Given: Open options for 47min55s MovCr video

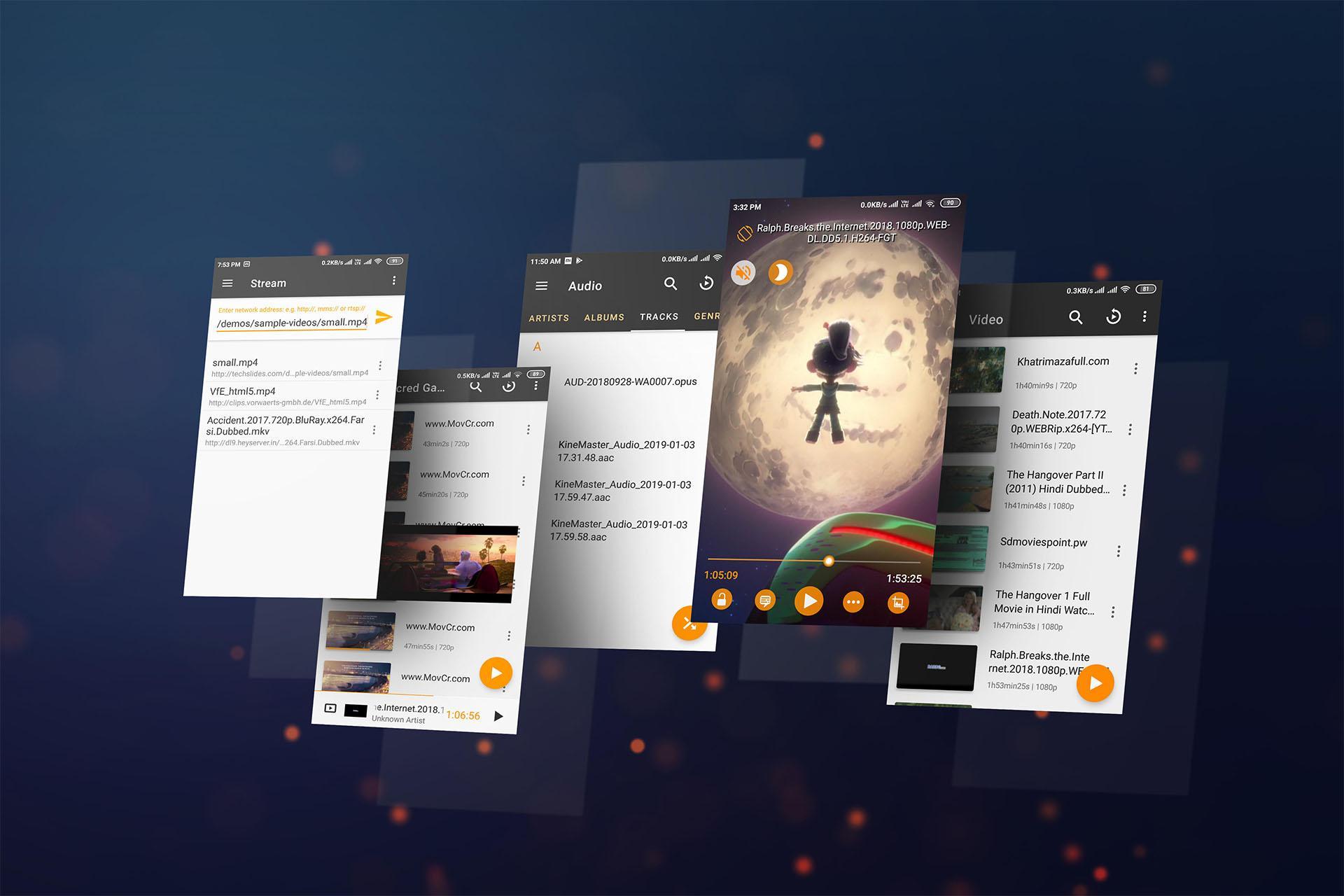Looking at the screenshot, I should pyautogui.click(x=509, y=636).
